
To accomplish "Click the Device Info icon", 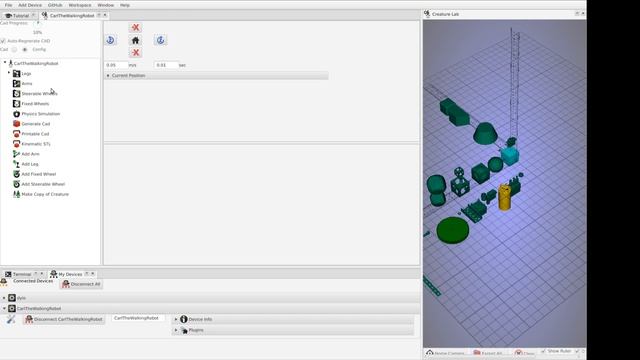I will click(x=184, y=319).
